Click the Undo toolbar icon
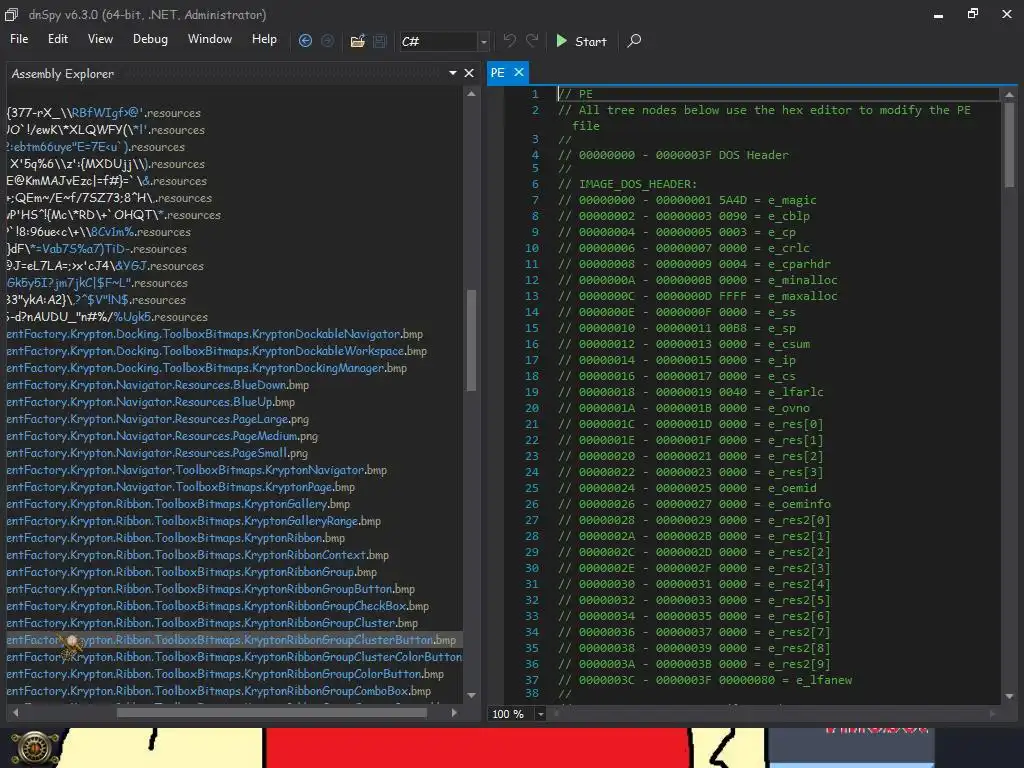 (x=509, y=41)
